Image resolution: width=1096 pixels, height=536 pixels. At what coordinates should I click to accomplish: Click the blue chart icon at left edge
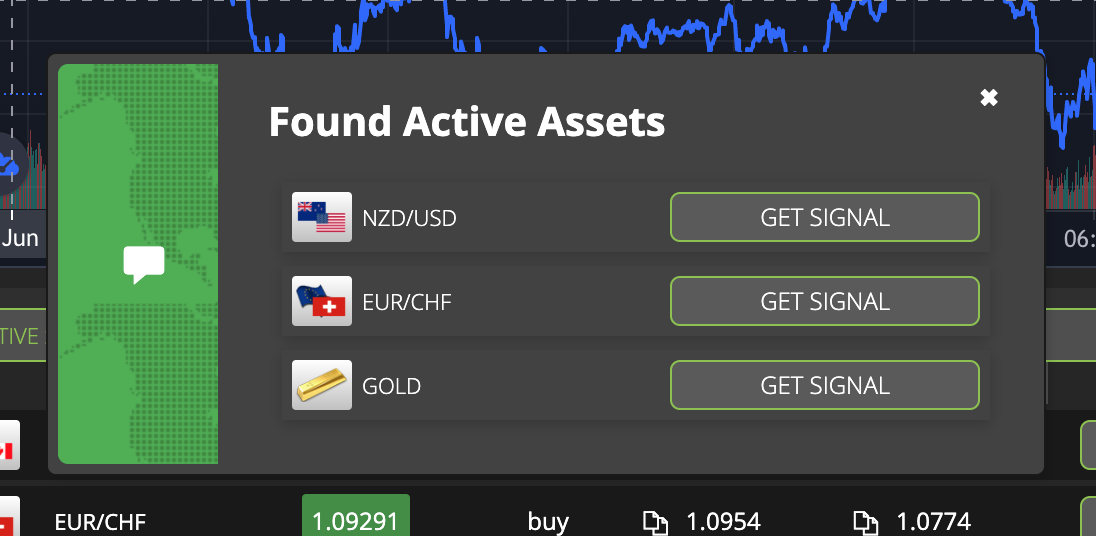click(10, 164)
